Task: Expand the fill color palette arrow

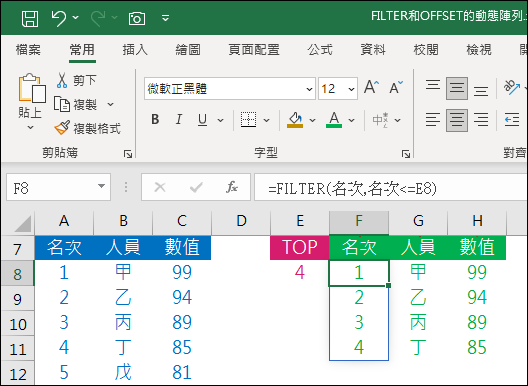Action: 312,120
